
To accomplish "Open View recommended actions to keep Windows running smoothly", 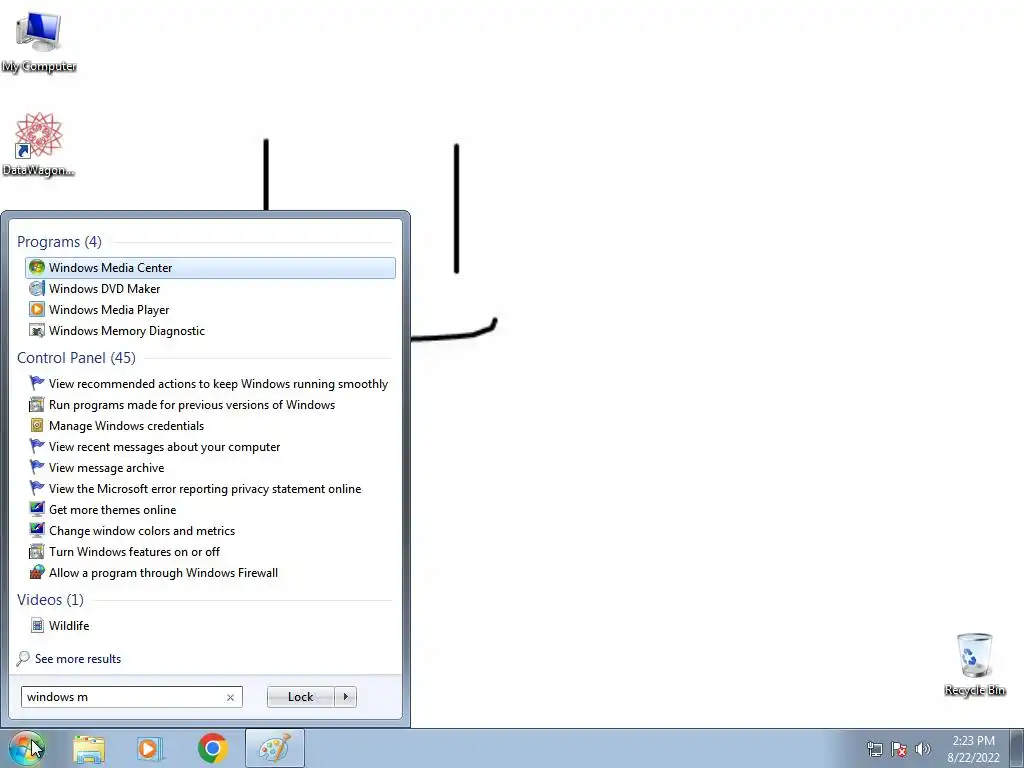I will [210, 384].
